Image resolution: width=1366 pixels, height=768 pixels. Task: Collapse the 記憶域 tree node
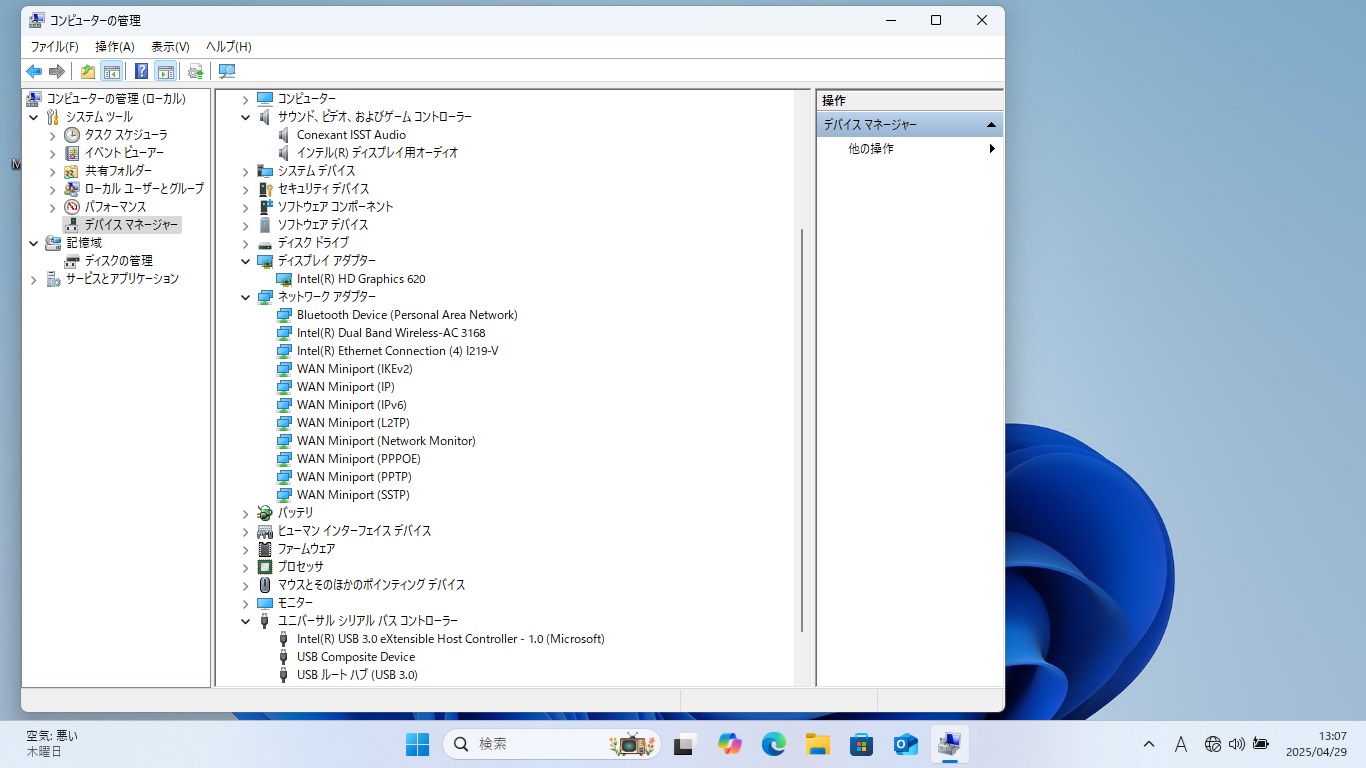tap(35, 243)
